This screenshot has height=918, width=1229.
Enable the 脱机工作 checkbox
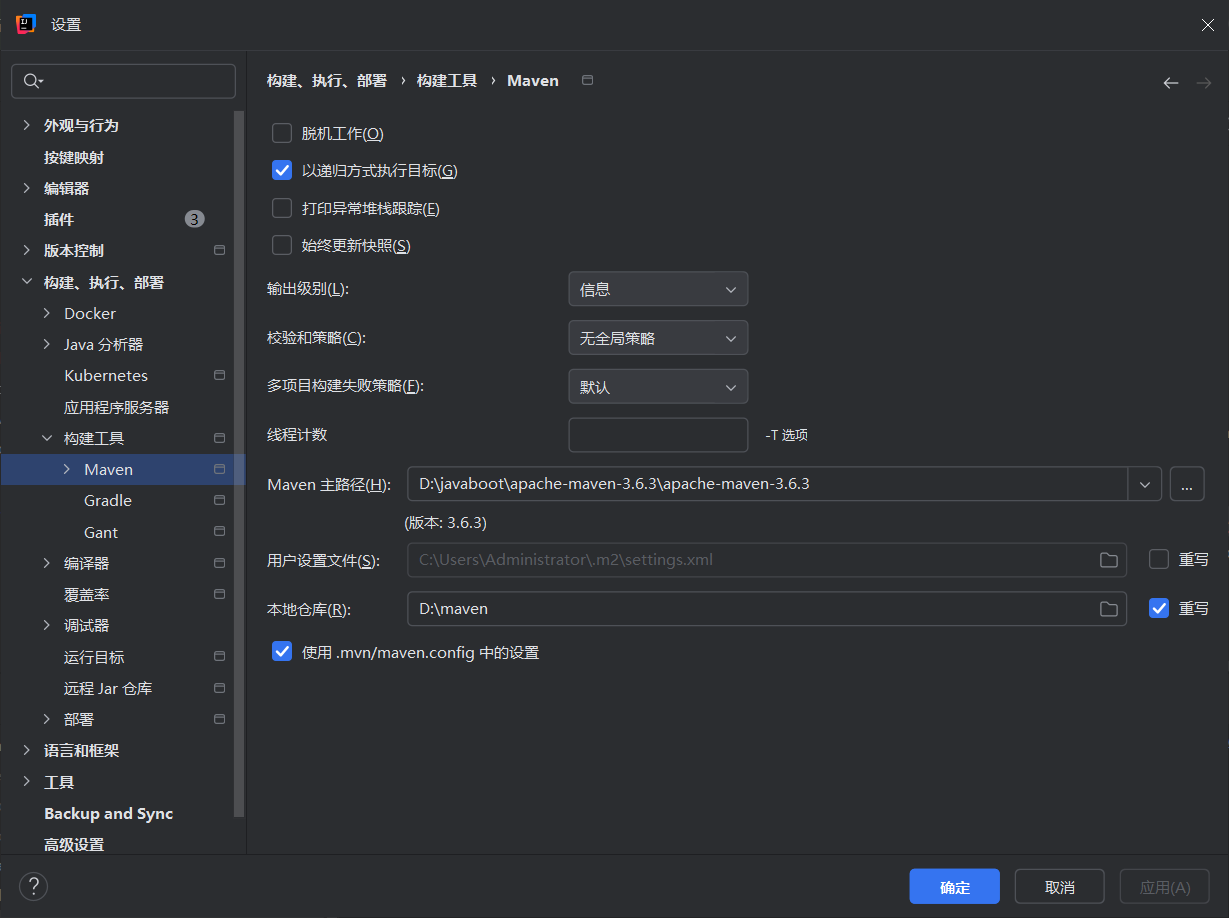[282, 133]
